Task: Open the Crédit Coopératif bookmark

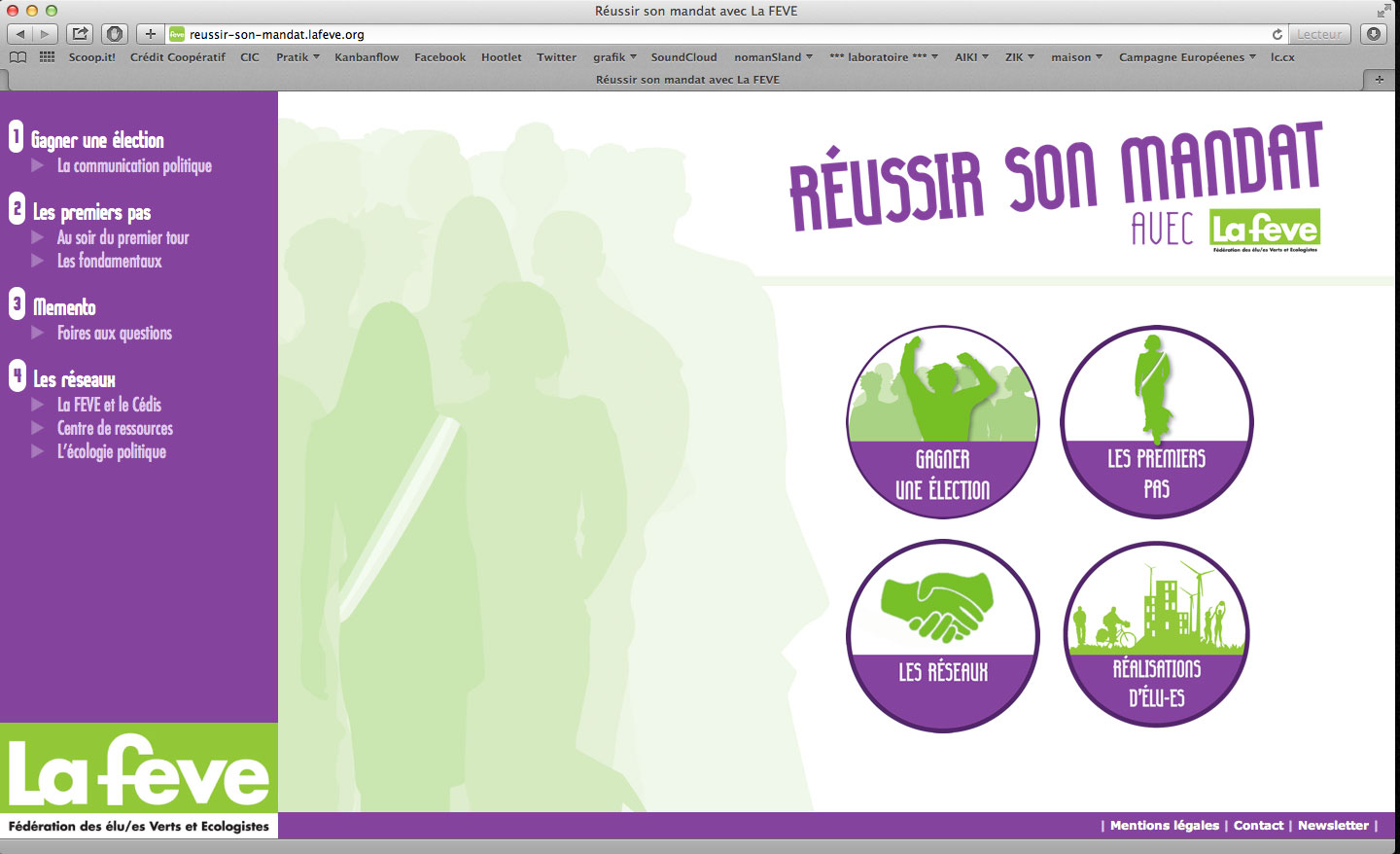Action: point(178,57)
